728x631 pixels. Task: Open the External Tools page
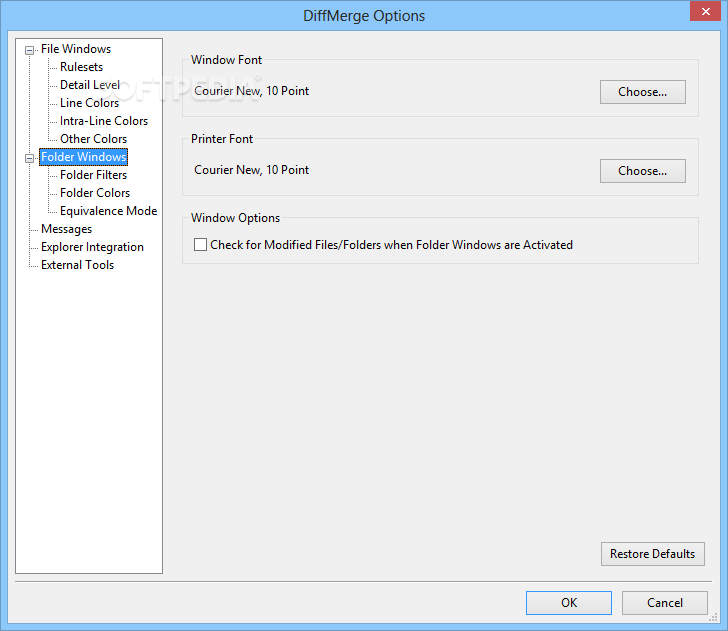[77, 265]
